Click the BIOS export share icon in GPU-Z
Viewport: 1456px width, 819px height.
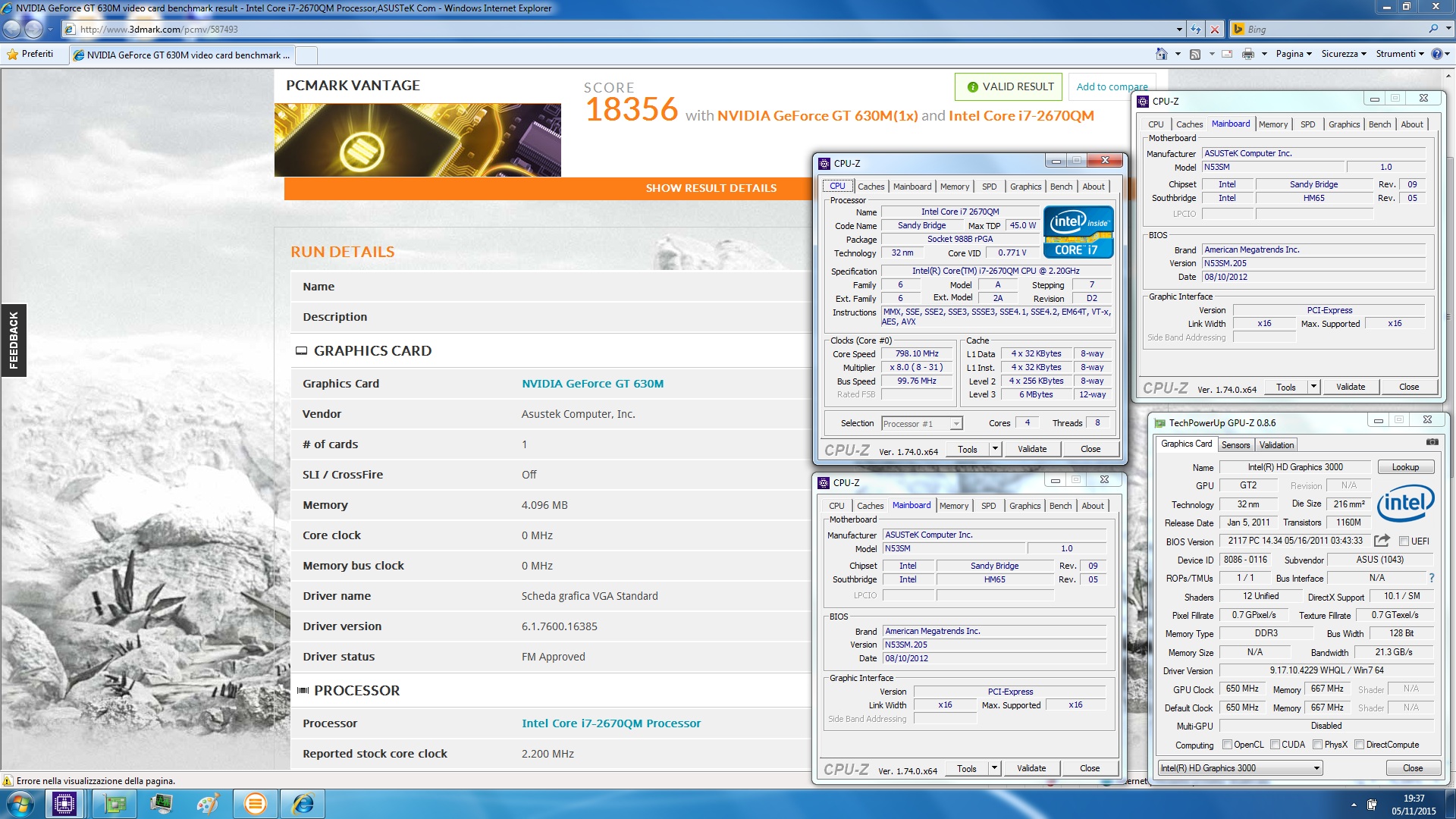[1382, 541]
